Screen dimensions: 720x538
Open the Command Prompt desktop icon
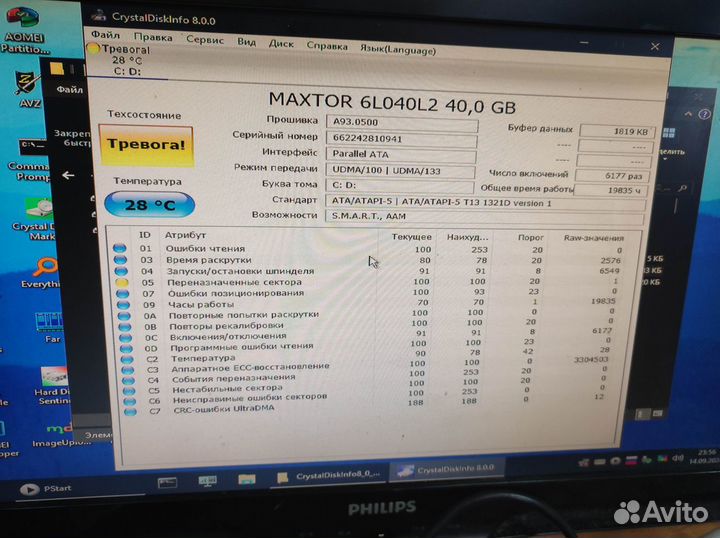[x=30, y=161]
